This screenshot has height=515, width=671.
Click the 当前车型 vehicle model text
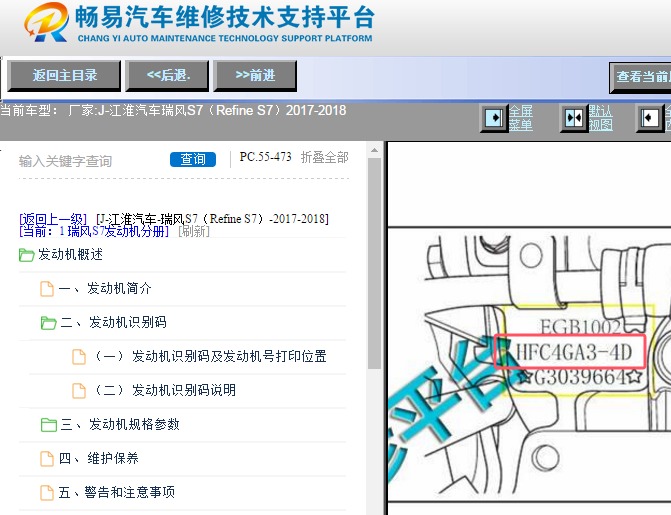(173, 110)
